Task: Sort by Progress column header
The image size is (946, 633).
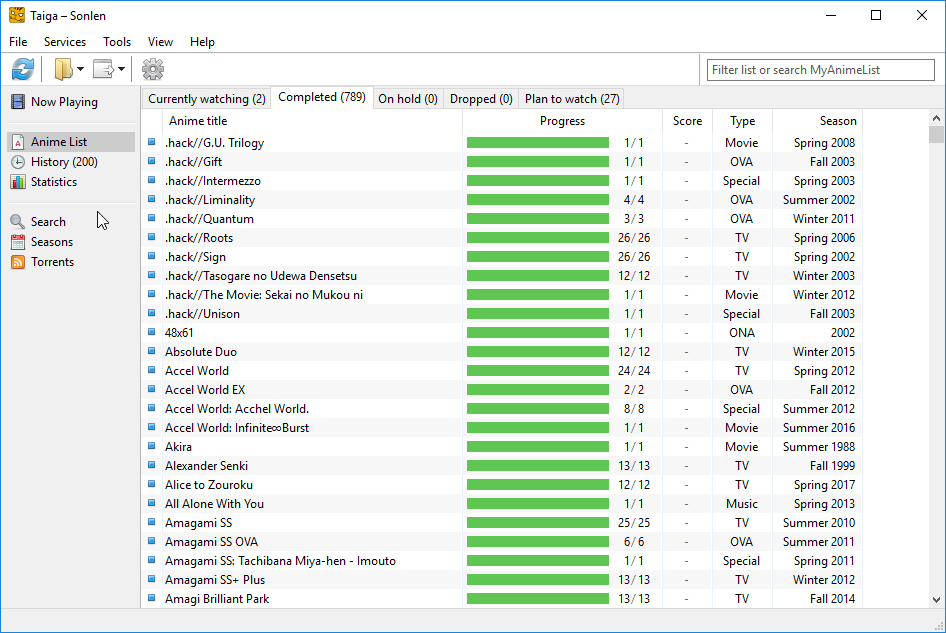Action: click(x=562, y=121)
